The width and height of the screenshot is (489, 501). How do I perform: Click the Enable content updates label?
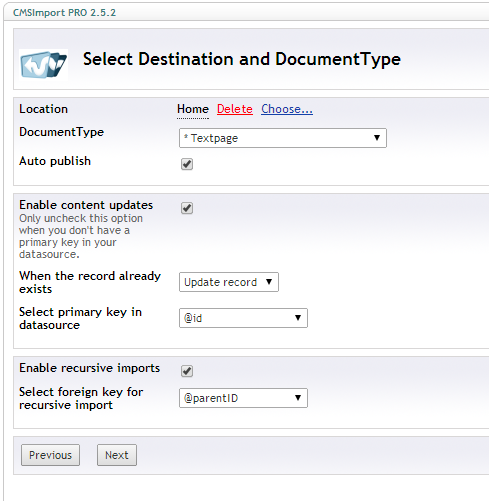[86, 205]
